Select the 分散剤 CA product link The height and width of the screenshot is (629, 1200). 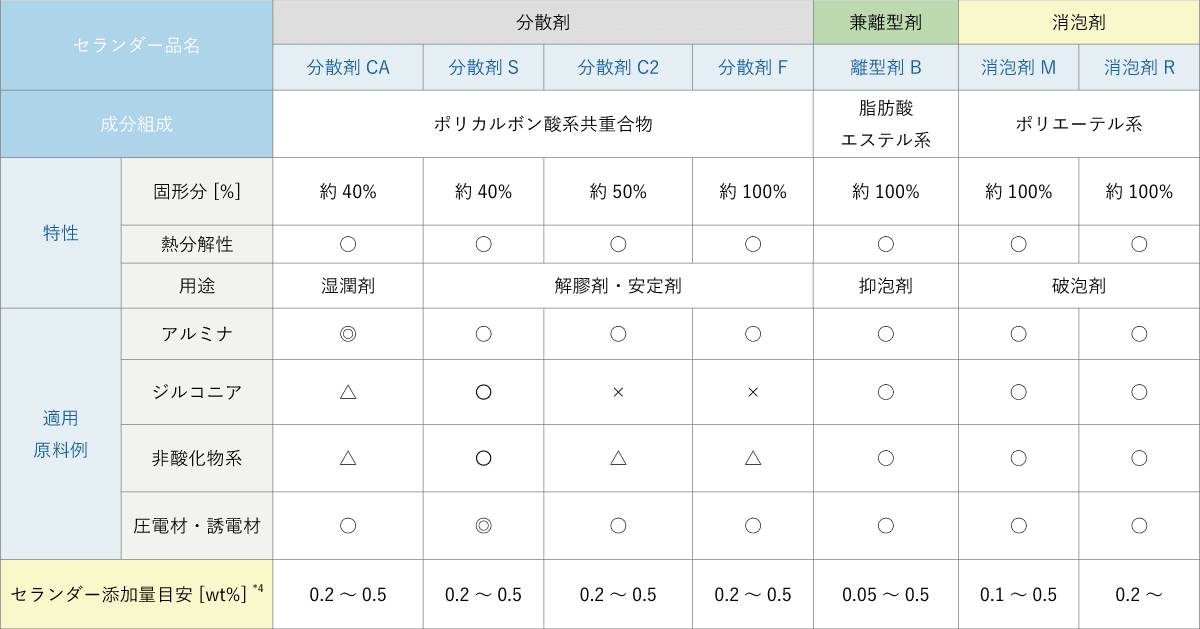(348, 68)
